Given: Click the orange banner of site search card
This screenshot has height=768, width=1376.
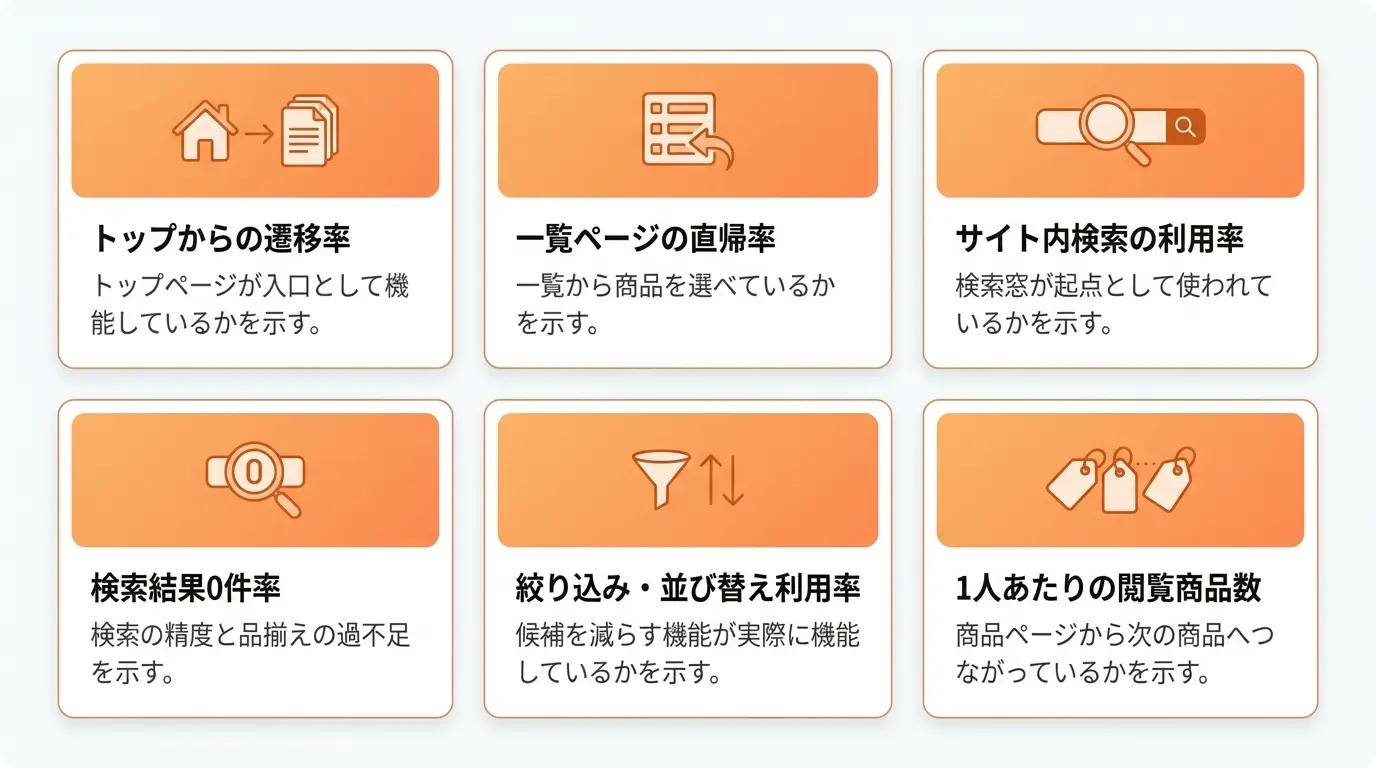Looking at the screenshot, I should (1120, 131).
